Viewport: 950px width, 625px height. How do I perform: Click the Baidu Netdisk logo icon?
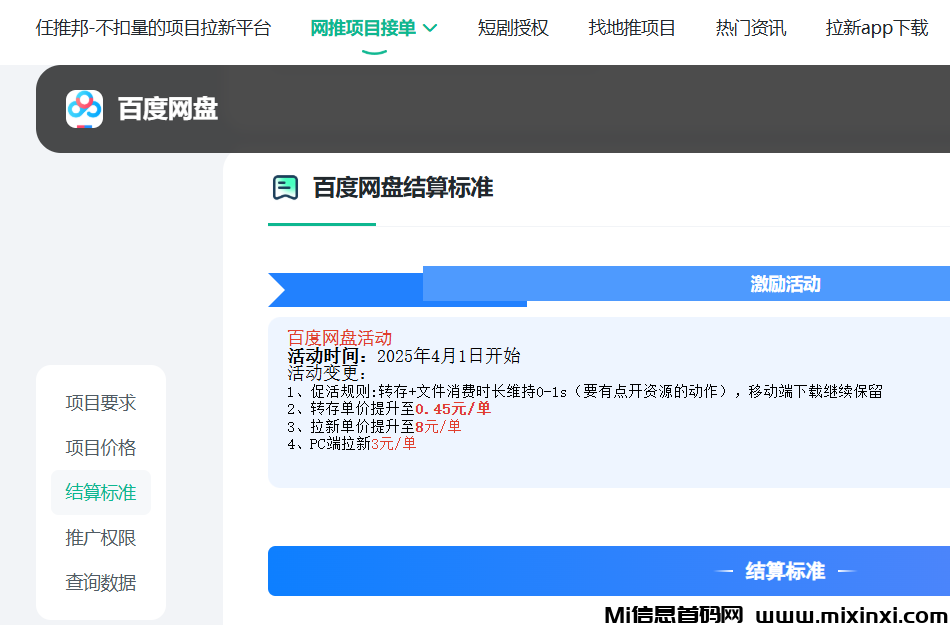[x=85, y=109]
